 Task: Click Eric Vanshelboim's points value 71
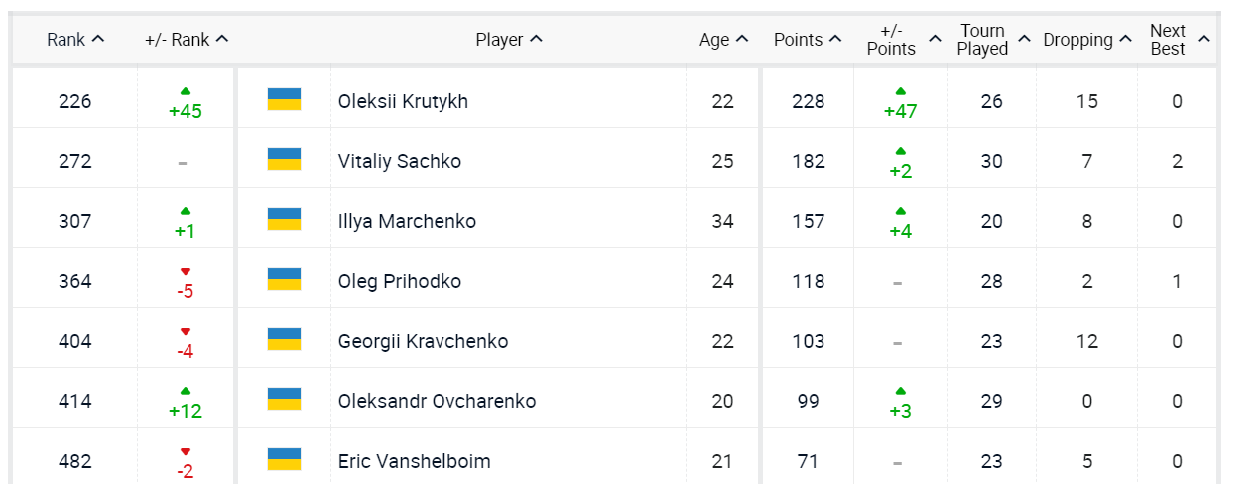point(807,461)
